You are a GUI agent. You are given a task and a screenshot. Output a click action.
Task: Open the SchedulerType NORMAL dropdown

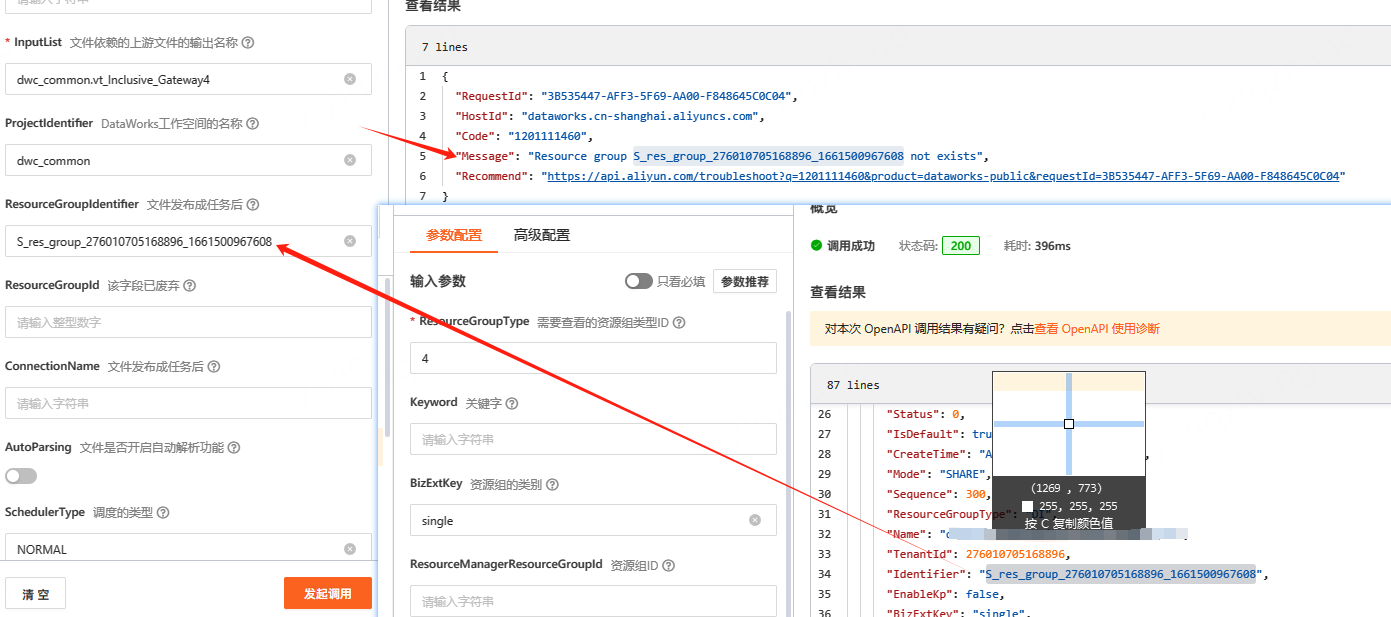coord(188,549)
